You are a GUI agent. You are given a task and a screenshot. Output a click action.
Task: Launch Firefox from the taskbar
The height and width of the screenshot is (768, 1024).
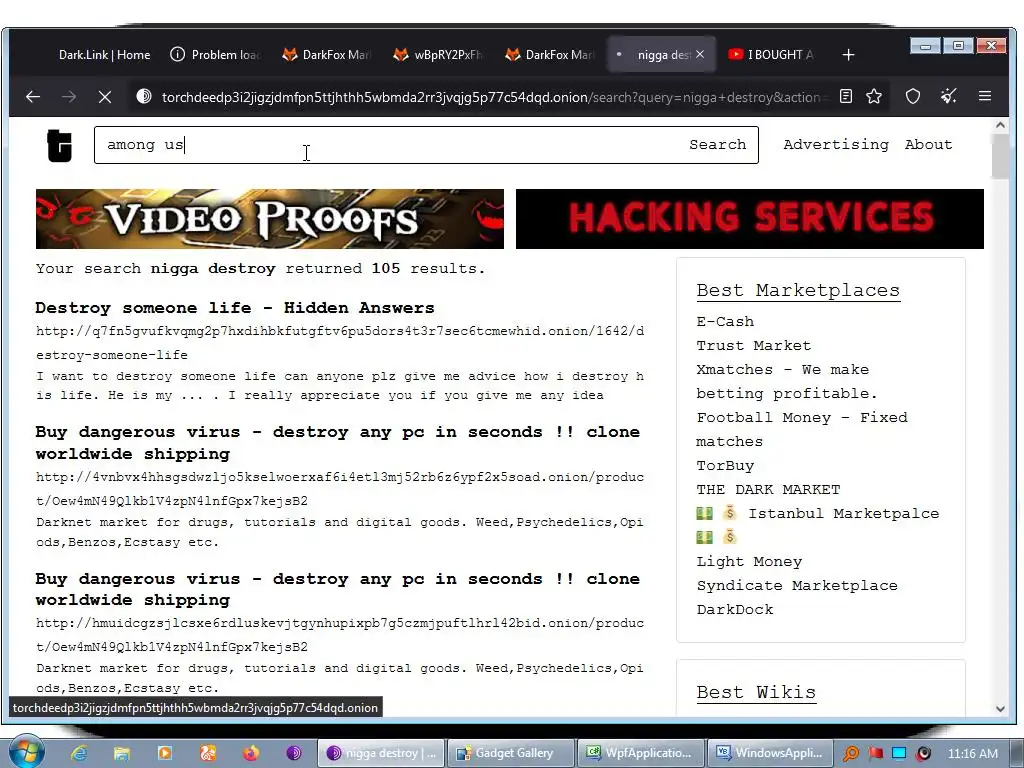coord(251,753)
